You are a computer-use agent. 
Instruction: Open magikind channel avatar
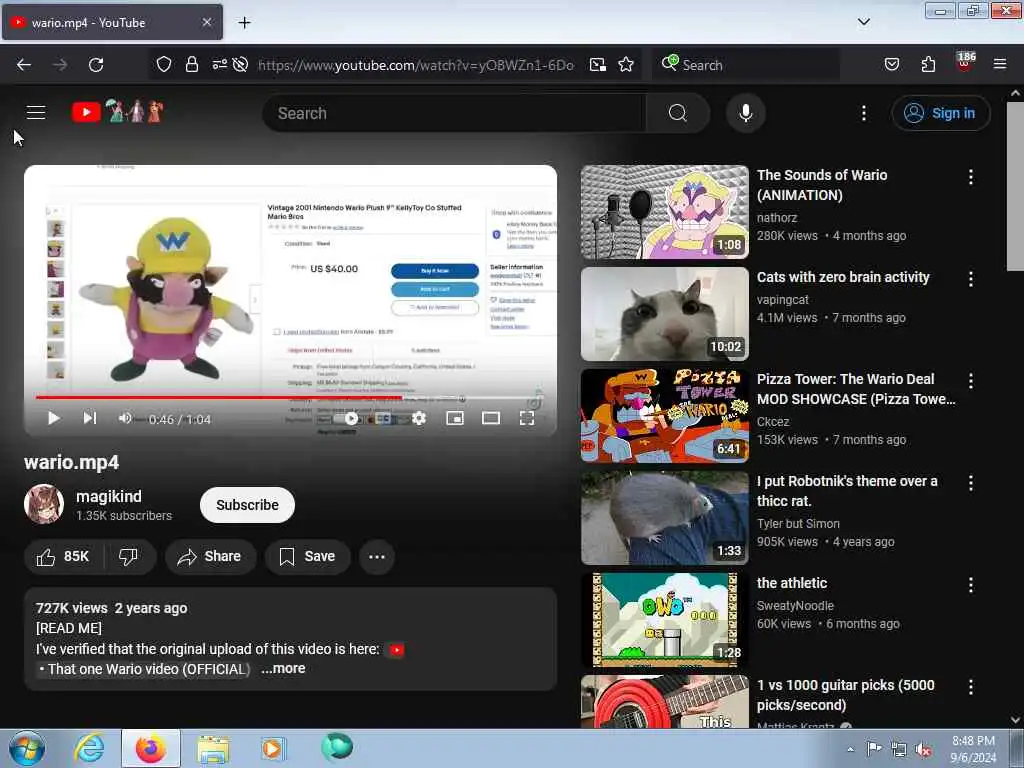point(44,504)
